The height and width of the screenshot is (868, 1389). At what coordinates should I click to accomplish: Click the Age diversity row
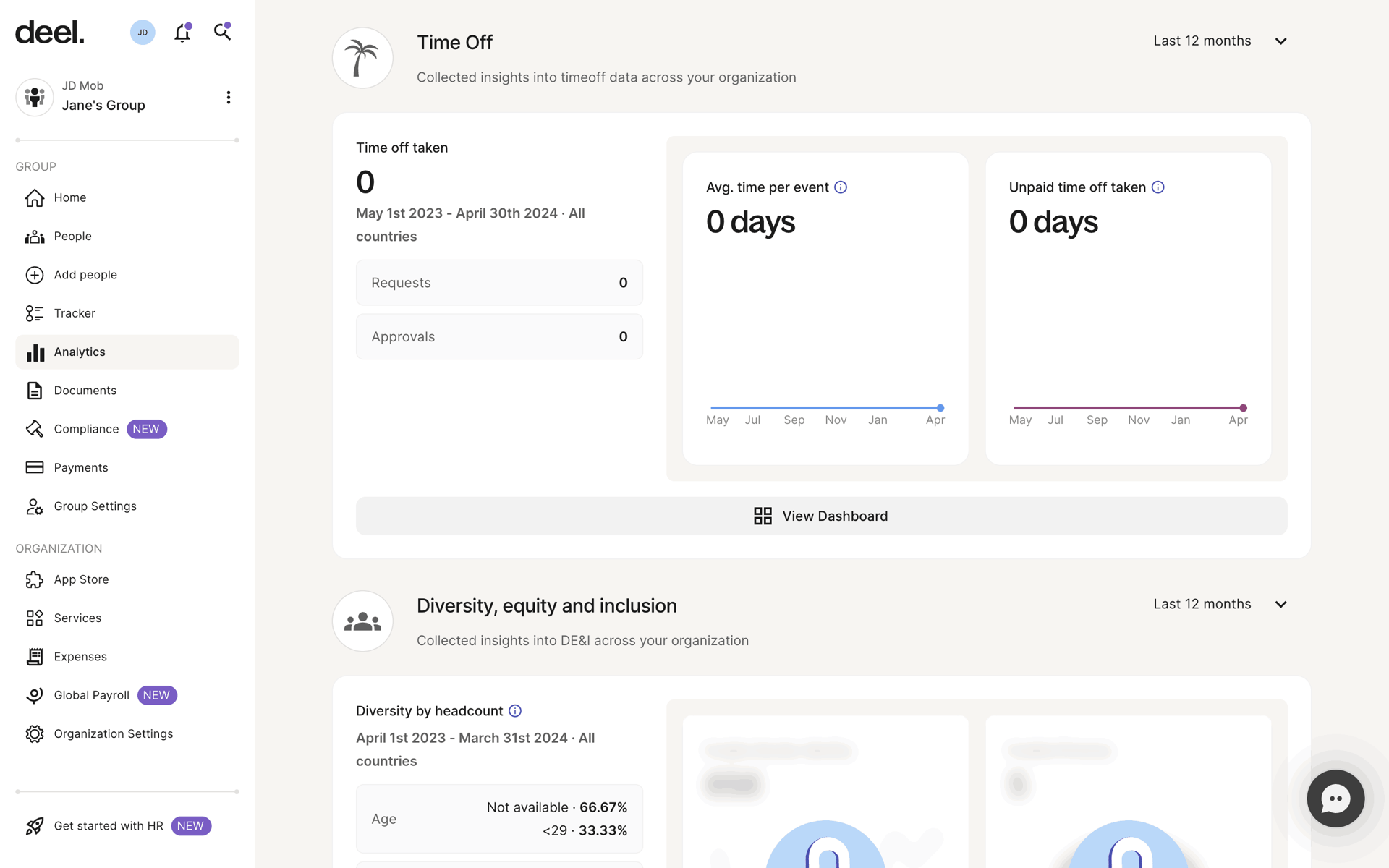point(499,819)
